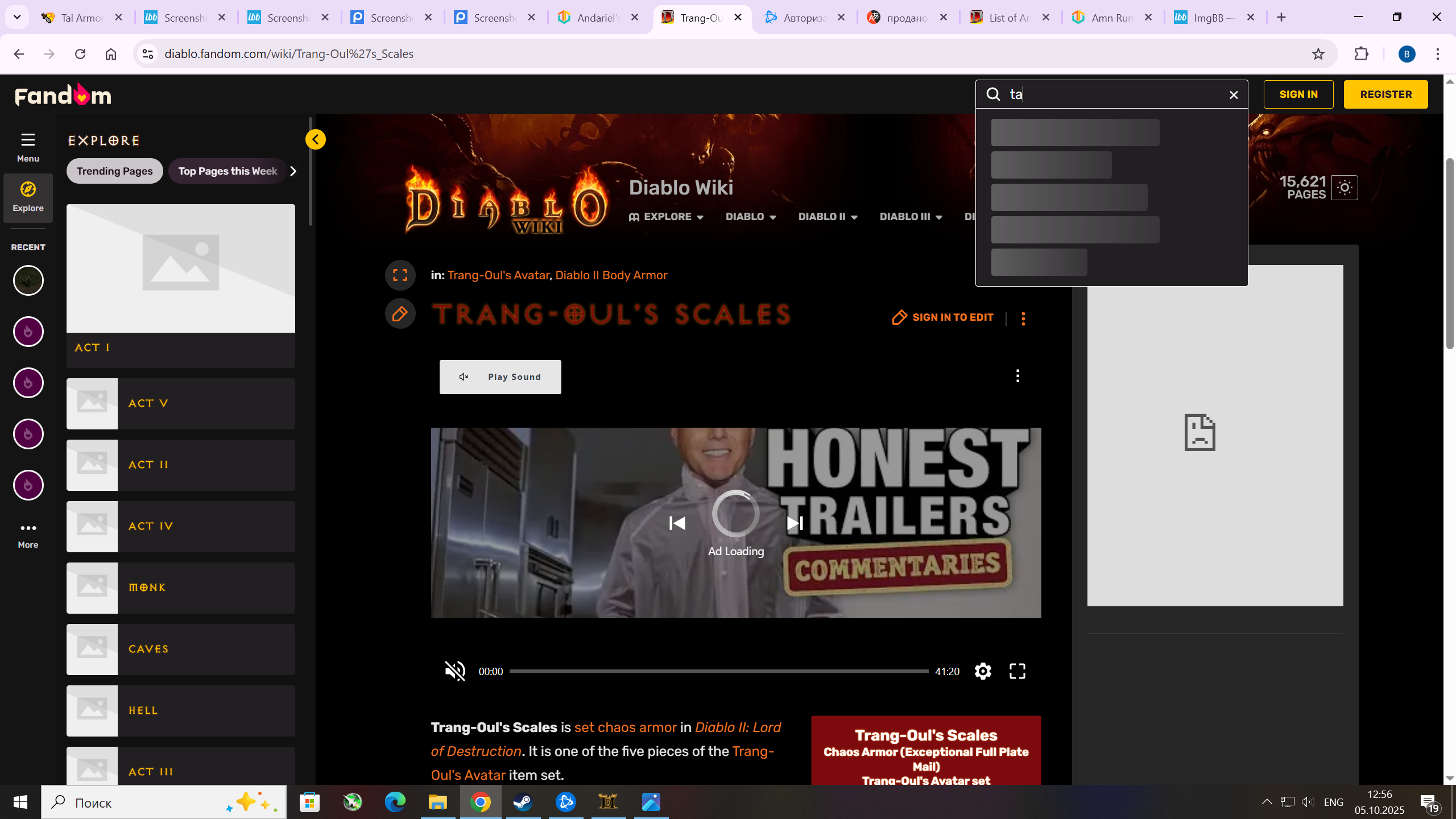Navigate back in browser
Screen dimensions: 1456x819
tap(19, 54)
